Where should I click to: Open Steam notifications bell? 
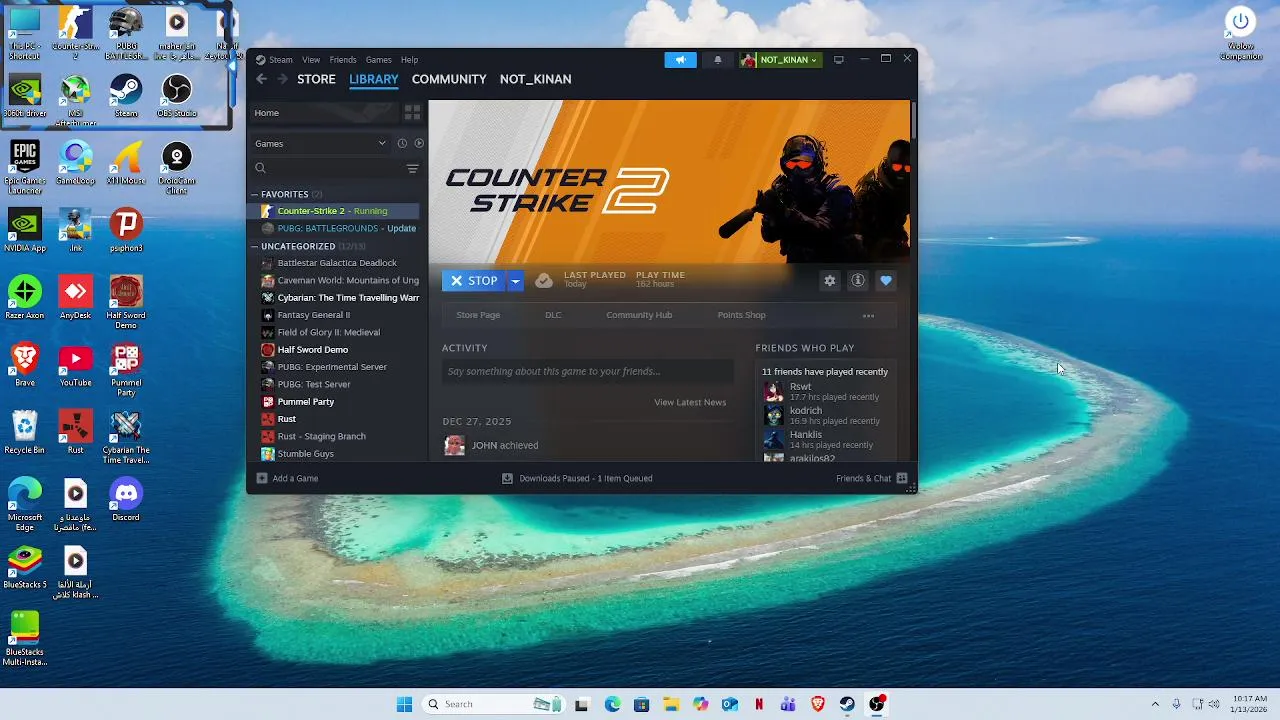pyautogui.click(x=717, y=60)
